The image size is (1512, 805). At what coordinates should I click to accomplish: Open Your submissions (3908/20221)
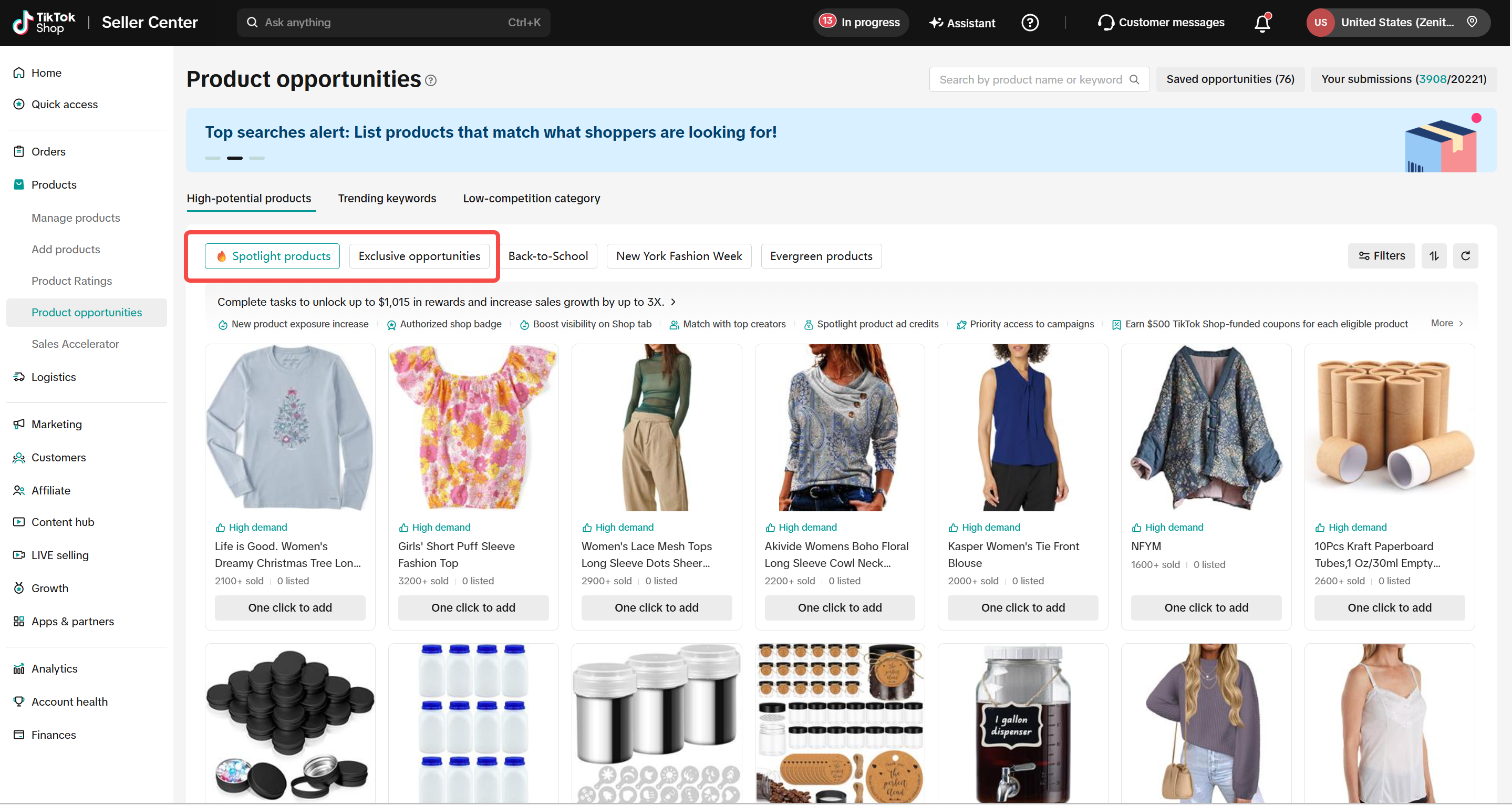[x=1403, y=79]
